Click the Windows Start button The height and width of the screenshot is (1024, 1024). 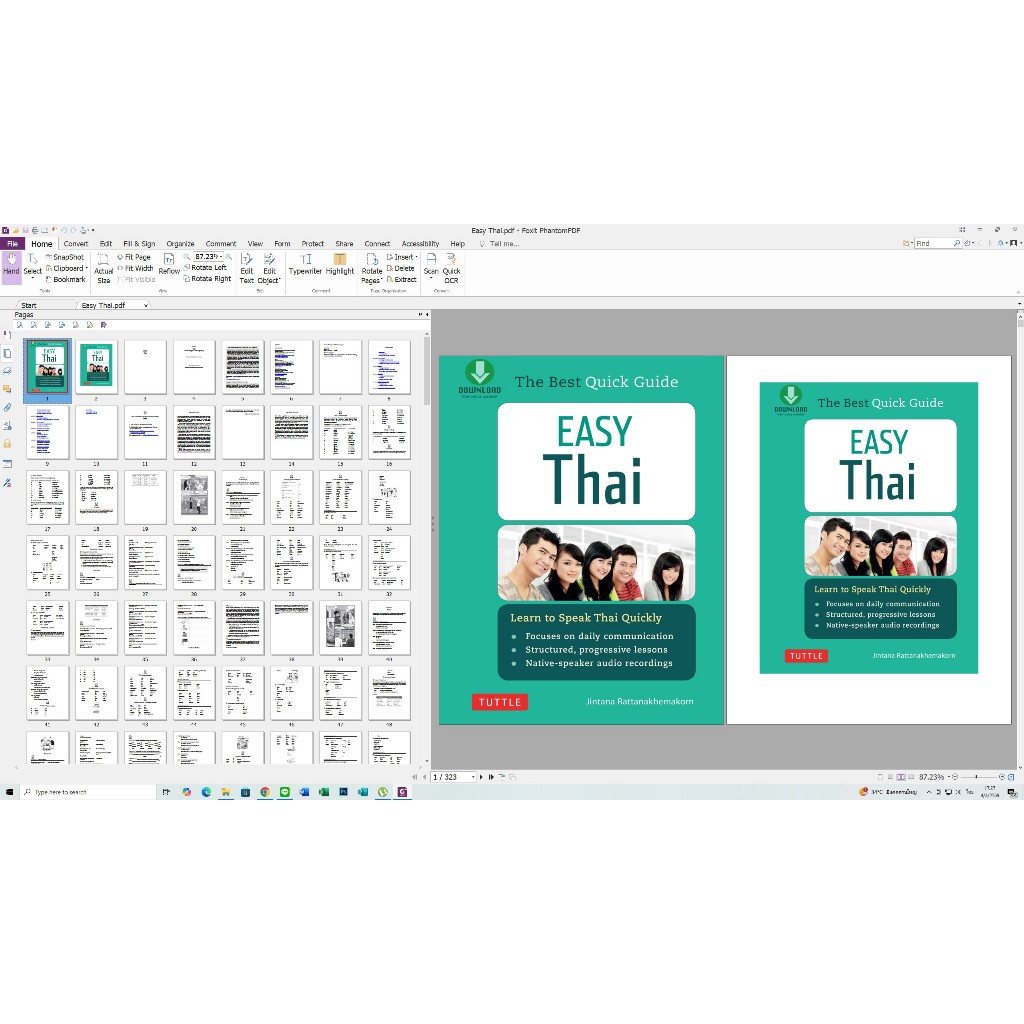(x=9, y=792)
